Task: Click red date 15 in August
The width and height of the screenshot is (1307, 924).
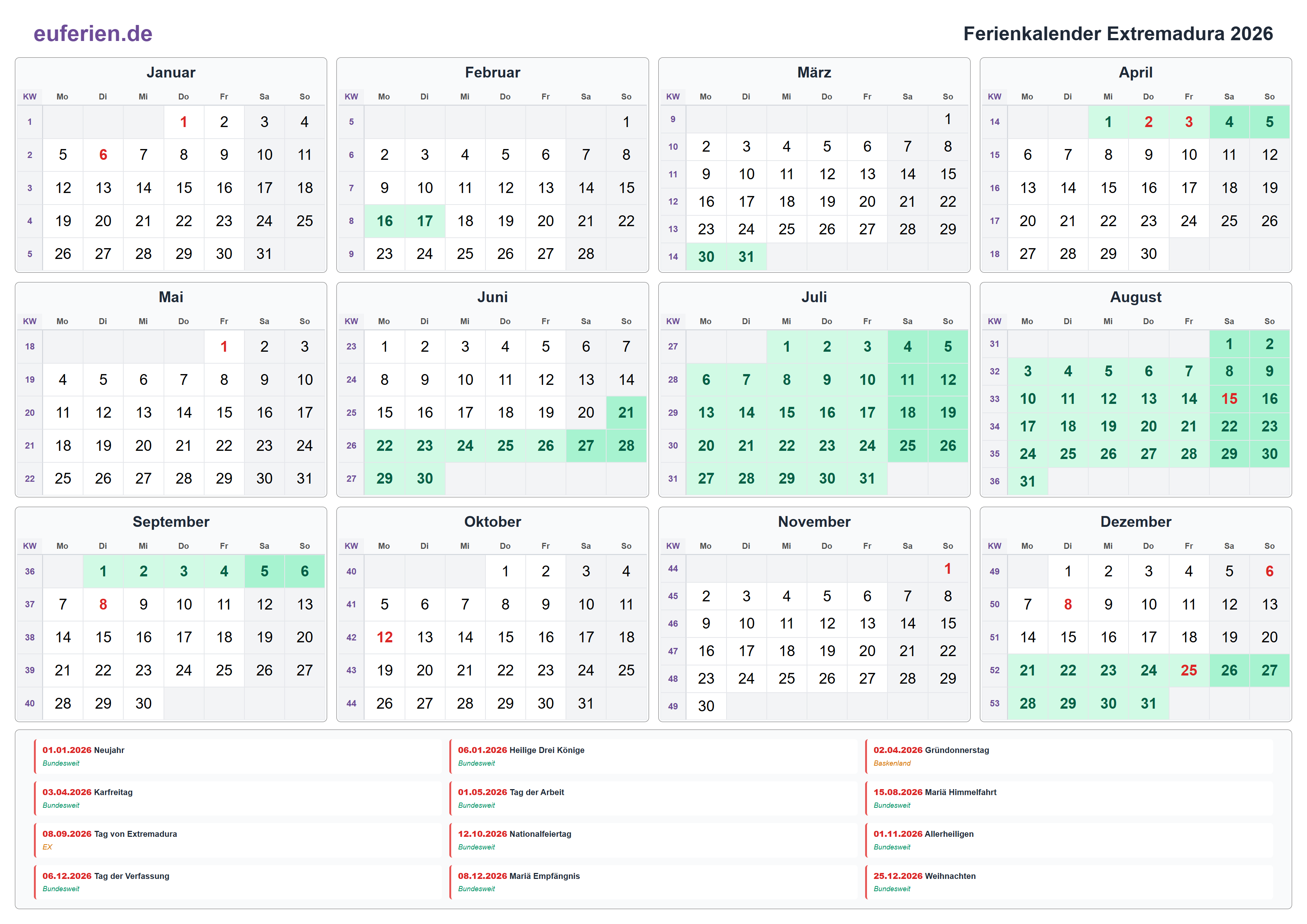Action: [x=1229, y=399]
